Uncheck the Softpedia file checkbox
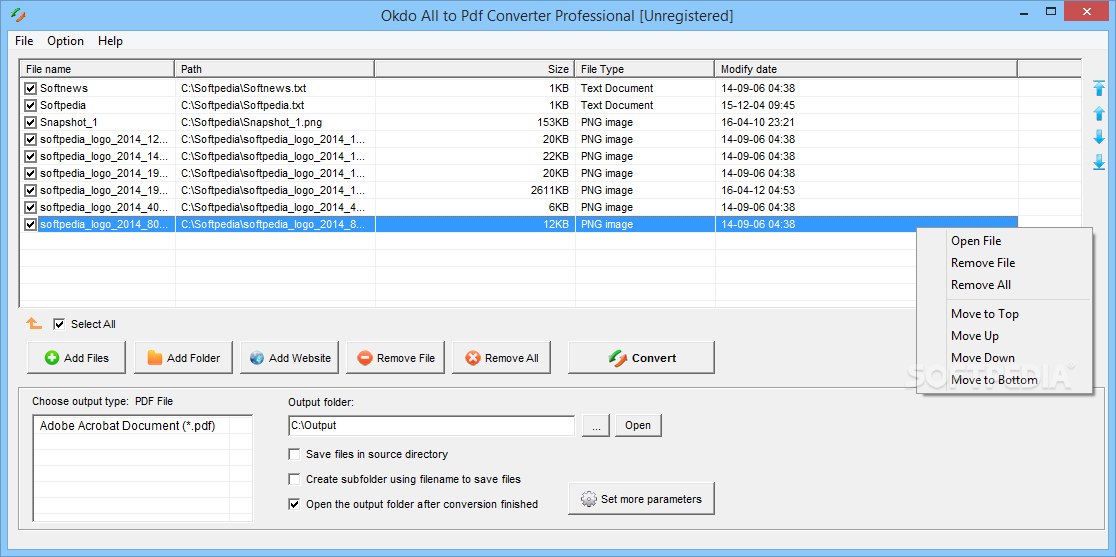The width and height of the screenshot is (1116, 557). click(31, 105)
